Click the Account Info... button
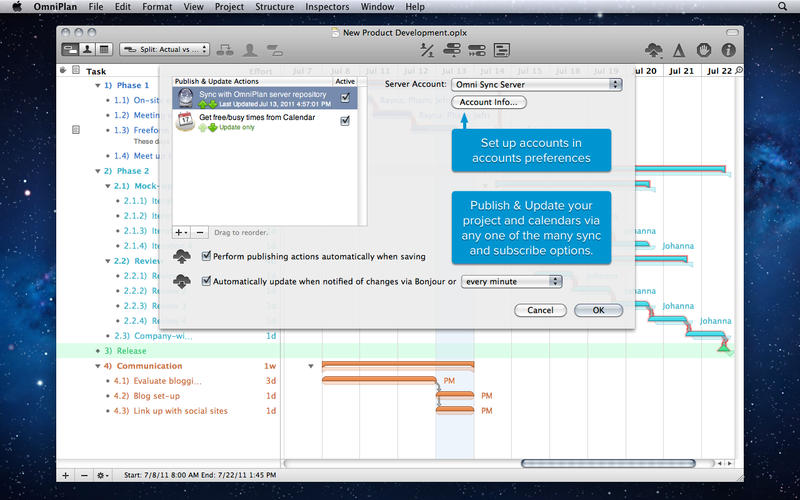This screenshot has width=800, height=500. click(488, 102)
